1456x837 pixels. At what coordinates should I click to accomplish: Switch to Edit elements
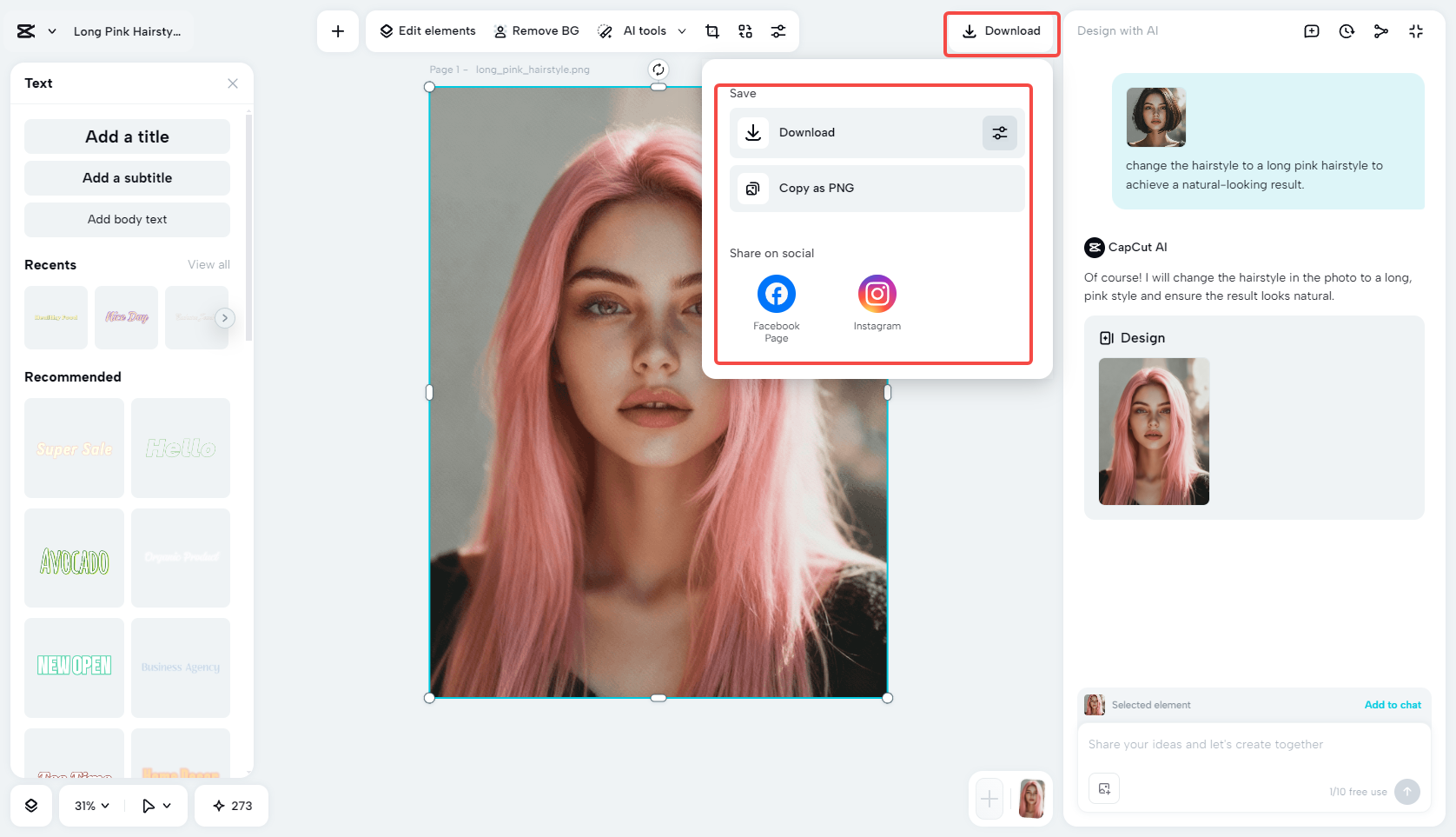point(427,30)
